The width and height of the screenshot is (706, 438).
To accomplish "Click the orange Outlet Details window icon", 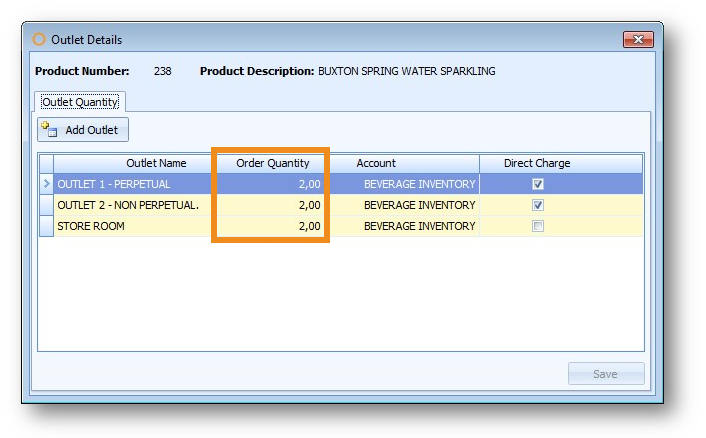I will point(40,40).
